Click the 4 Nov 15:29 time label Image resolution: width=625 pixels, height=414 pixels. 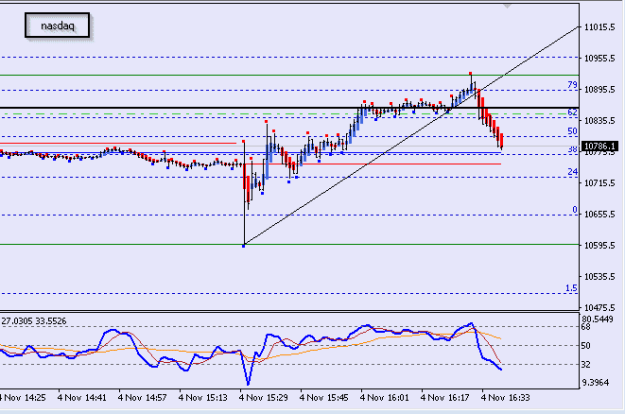point(263,397)
